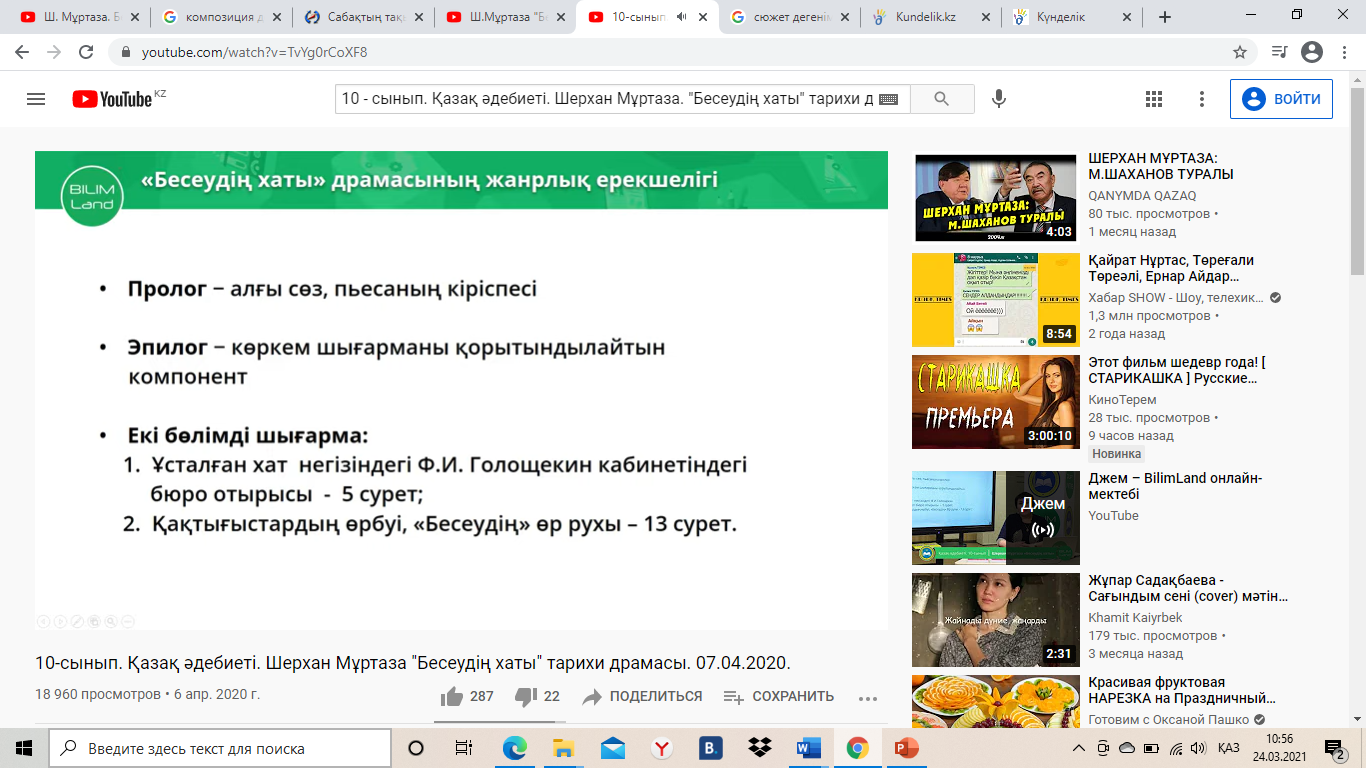Viewport: 1366px width, 768px height.
Task: Open notification center icon
Action: (x=1334, y=748)
